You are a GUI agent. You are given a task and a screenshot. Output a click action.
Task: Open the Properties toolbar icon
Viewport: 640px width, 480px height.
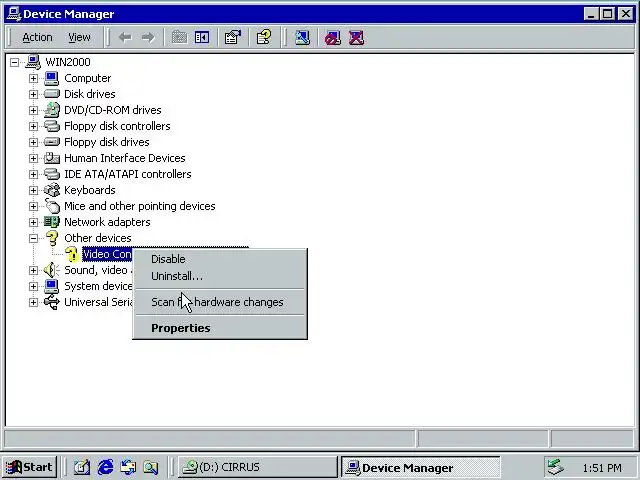click(233, 38)
